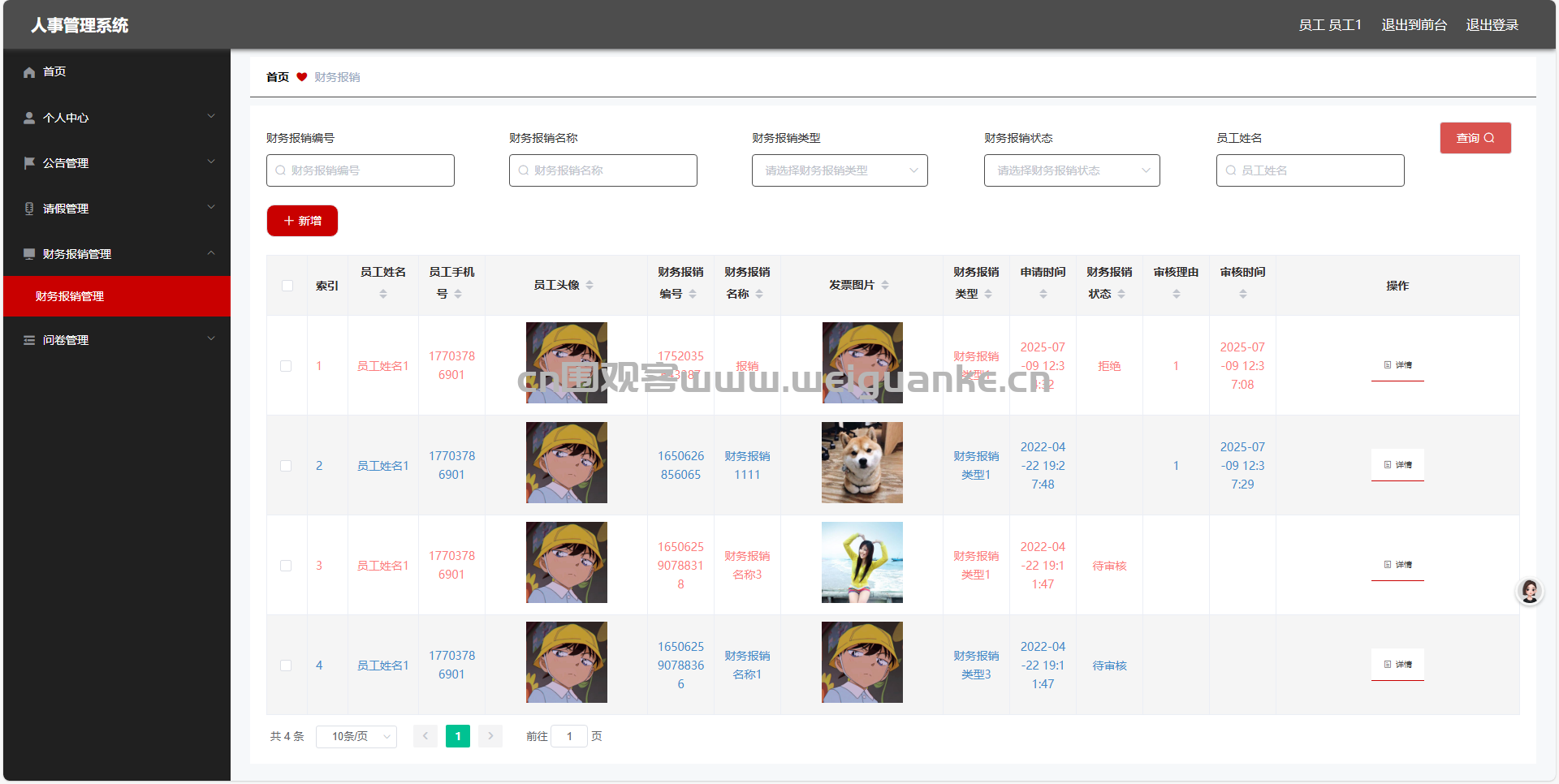The height and width of the screenshot is (784, 1559).
Task: Open the dog invoice image in row 2
Action: tap(862, 463)
